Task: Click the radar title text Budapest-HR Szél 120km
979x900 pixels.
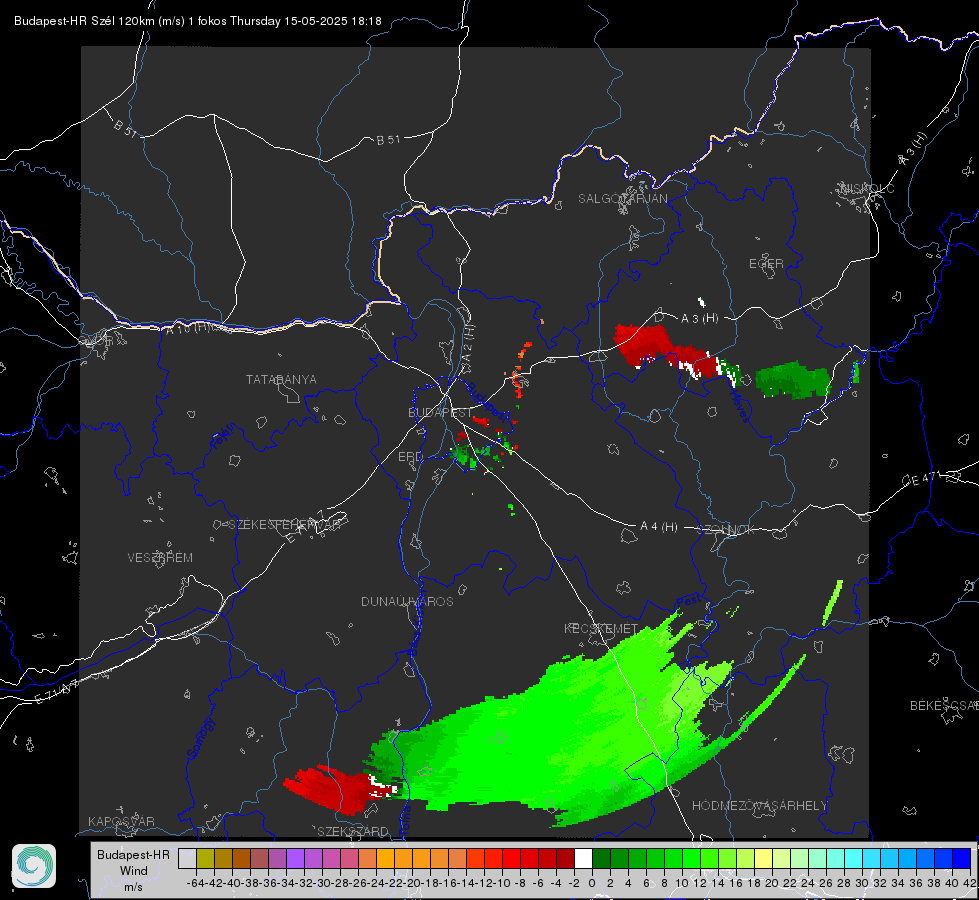Action: [85, 21]
